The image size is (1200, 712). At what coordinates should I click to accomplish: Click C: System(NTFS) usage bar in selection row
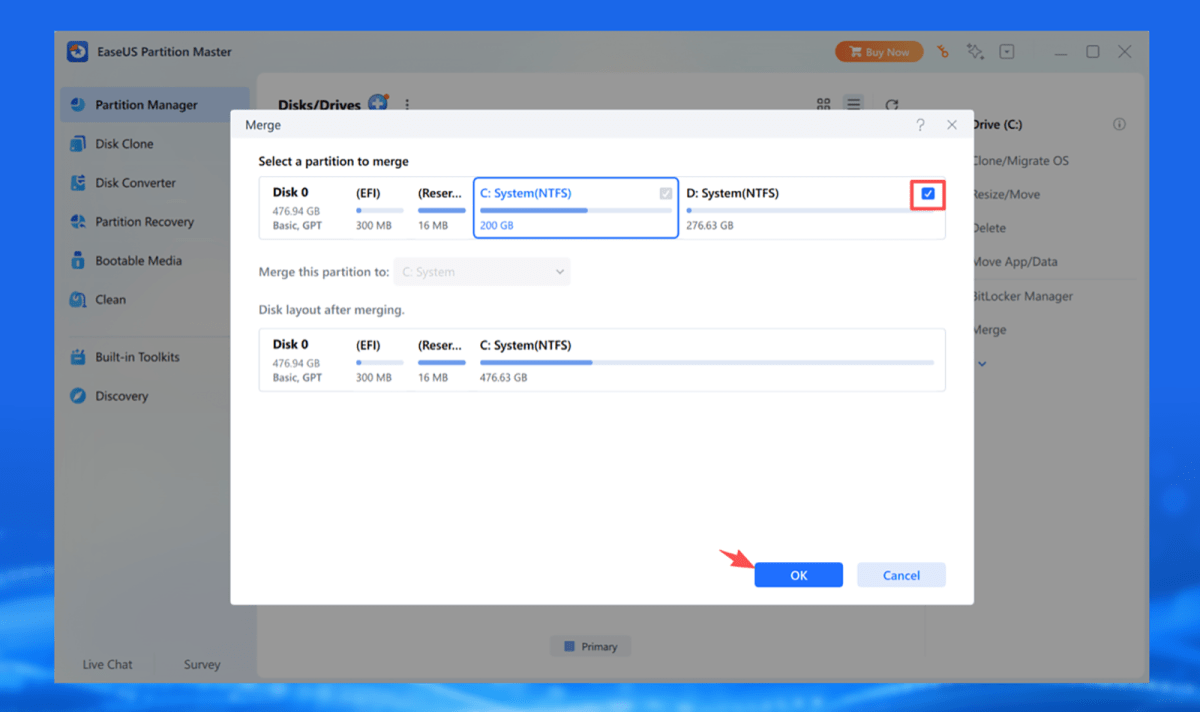click(x=576, y=211)
